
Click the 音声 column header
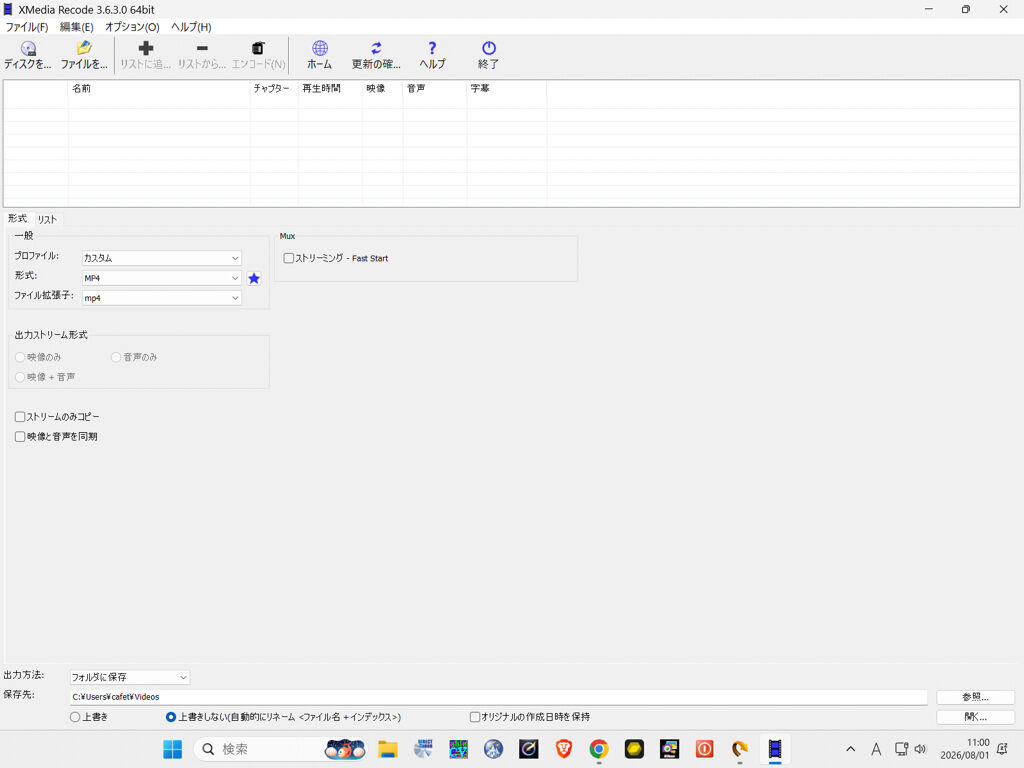434,89
